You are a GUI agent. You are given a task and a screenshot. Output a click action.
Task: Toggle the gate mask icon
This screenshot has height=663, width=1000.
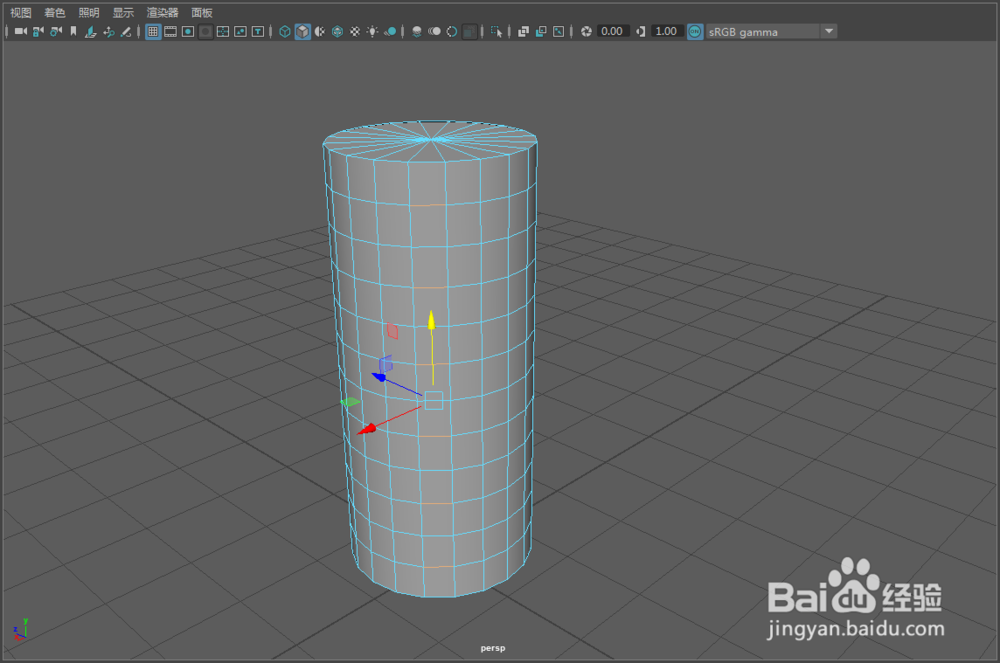[205, 31]
